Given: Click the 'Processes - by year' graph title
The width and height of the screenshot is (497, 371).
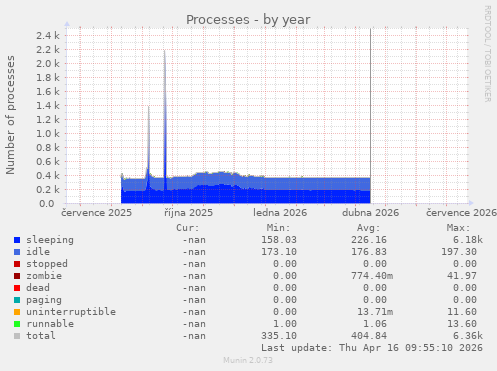Looking at the screenshot, I should 248,20.
